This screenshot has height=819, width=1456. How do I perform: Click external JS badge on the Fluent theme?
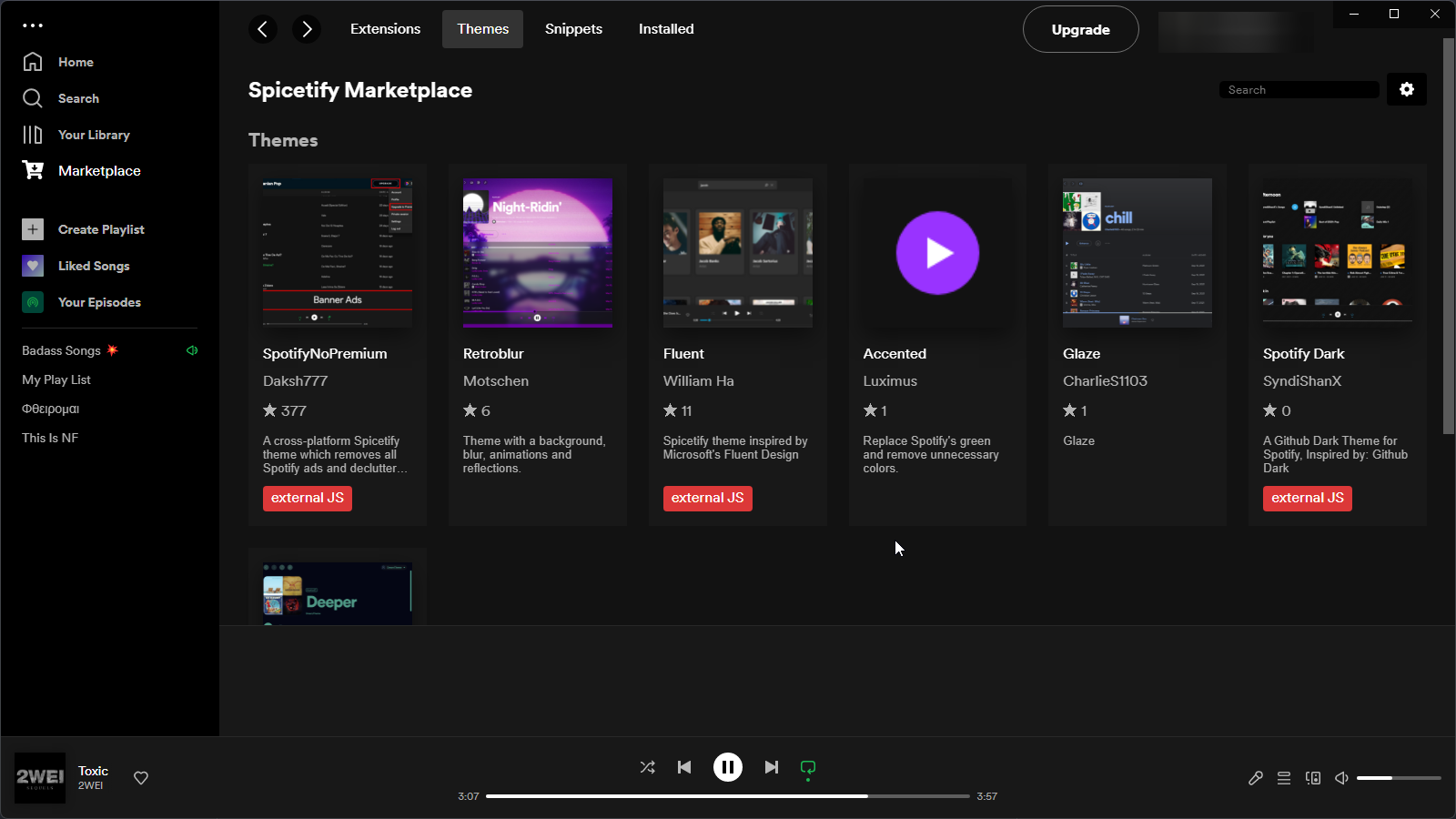click(708, 498)
